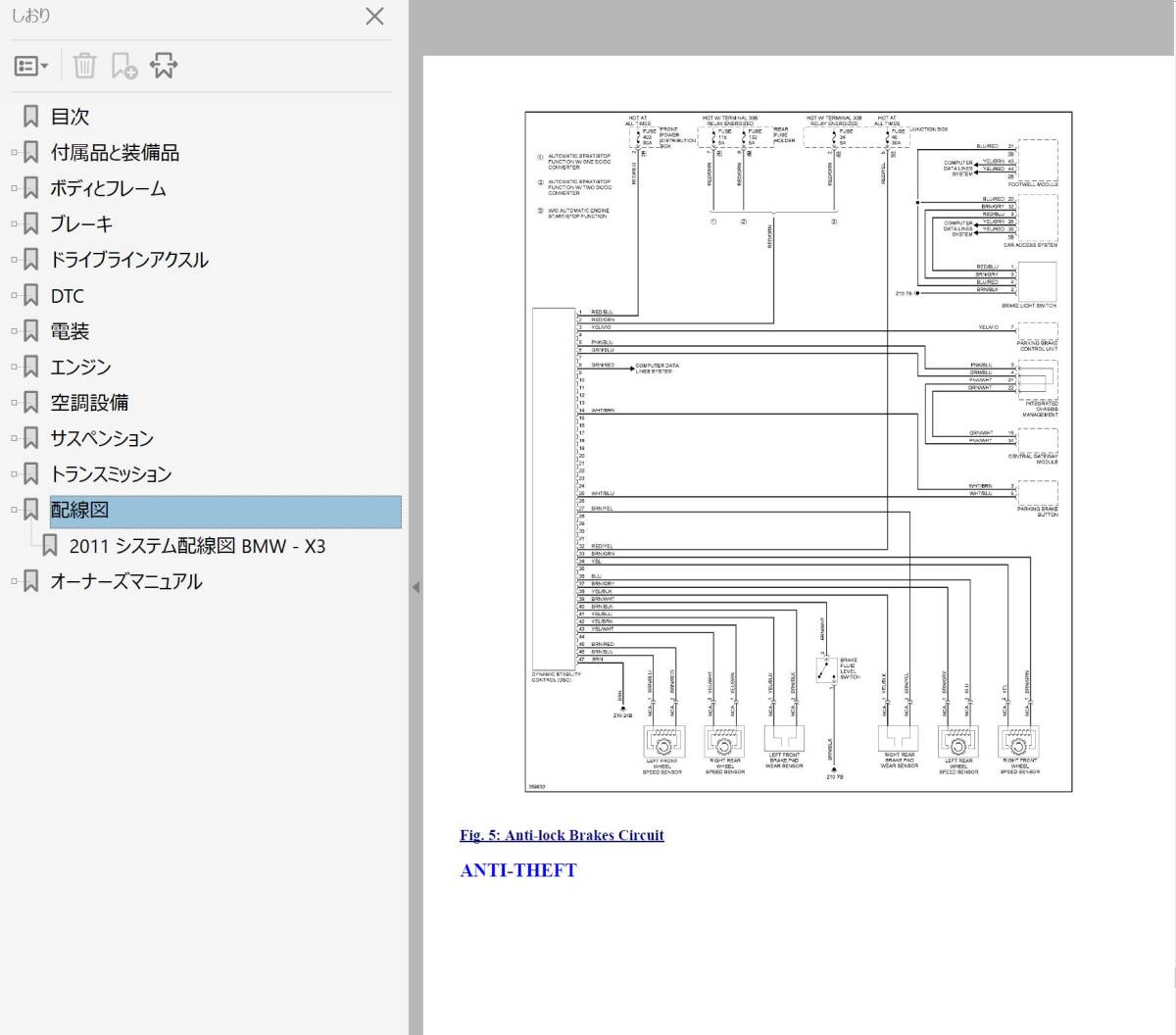Select the ドライブラインアクスル bookmark text

(129, 260)
